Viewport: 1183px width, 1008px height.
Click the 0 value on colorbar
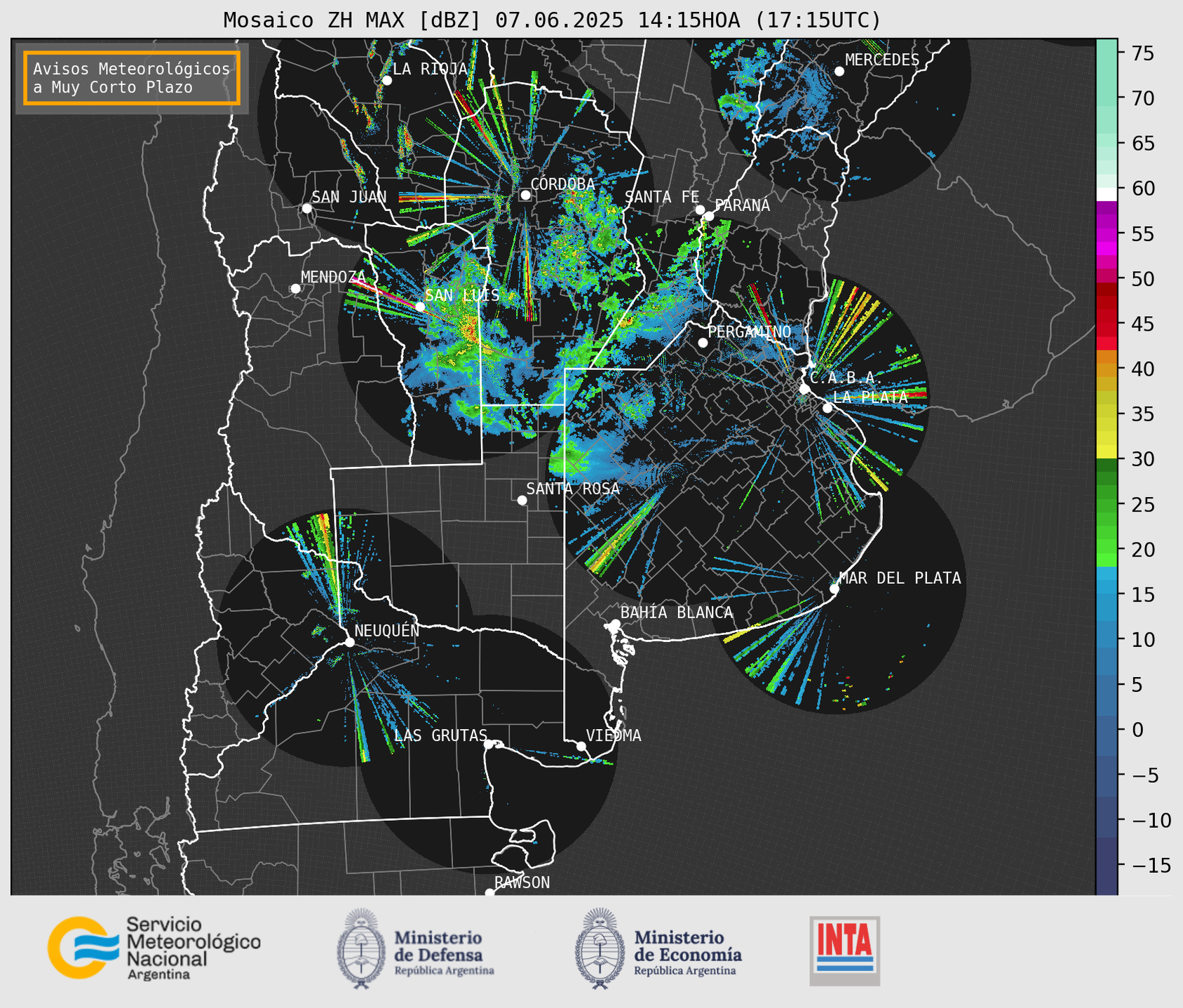click(x=1137, y=730)
